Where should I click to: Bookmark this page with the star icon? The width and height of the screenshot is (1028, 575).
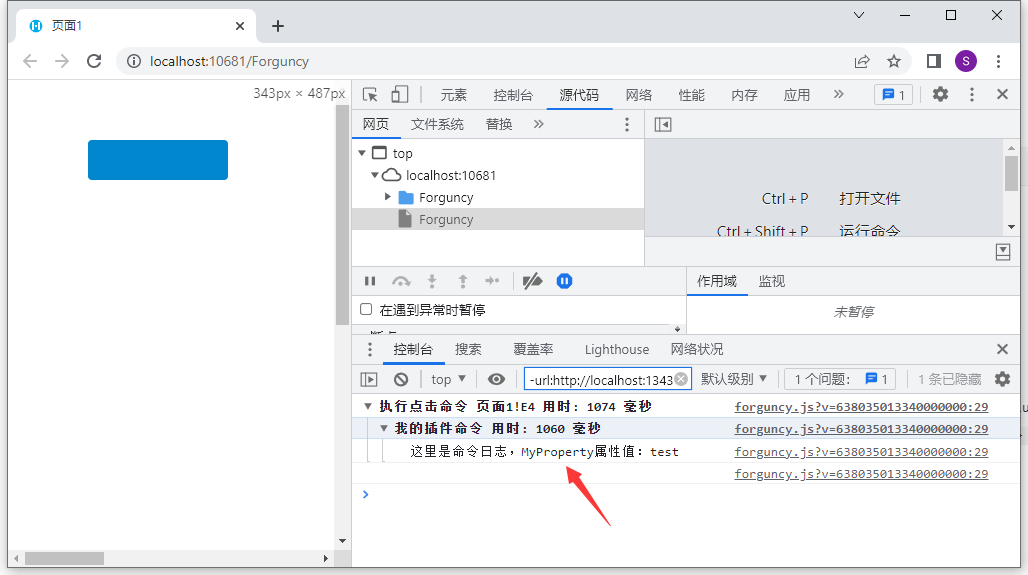[894, 61]
